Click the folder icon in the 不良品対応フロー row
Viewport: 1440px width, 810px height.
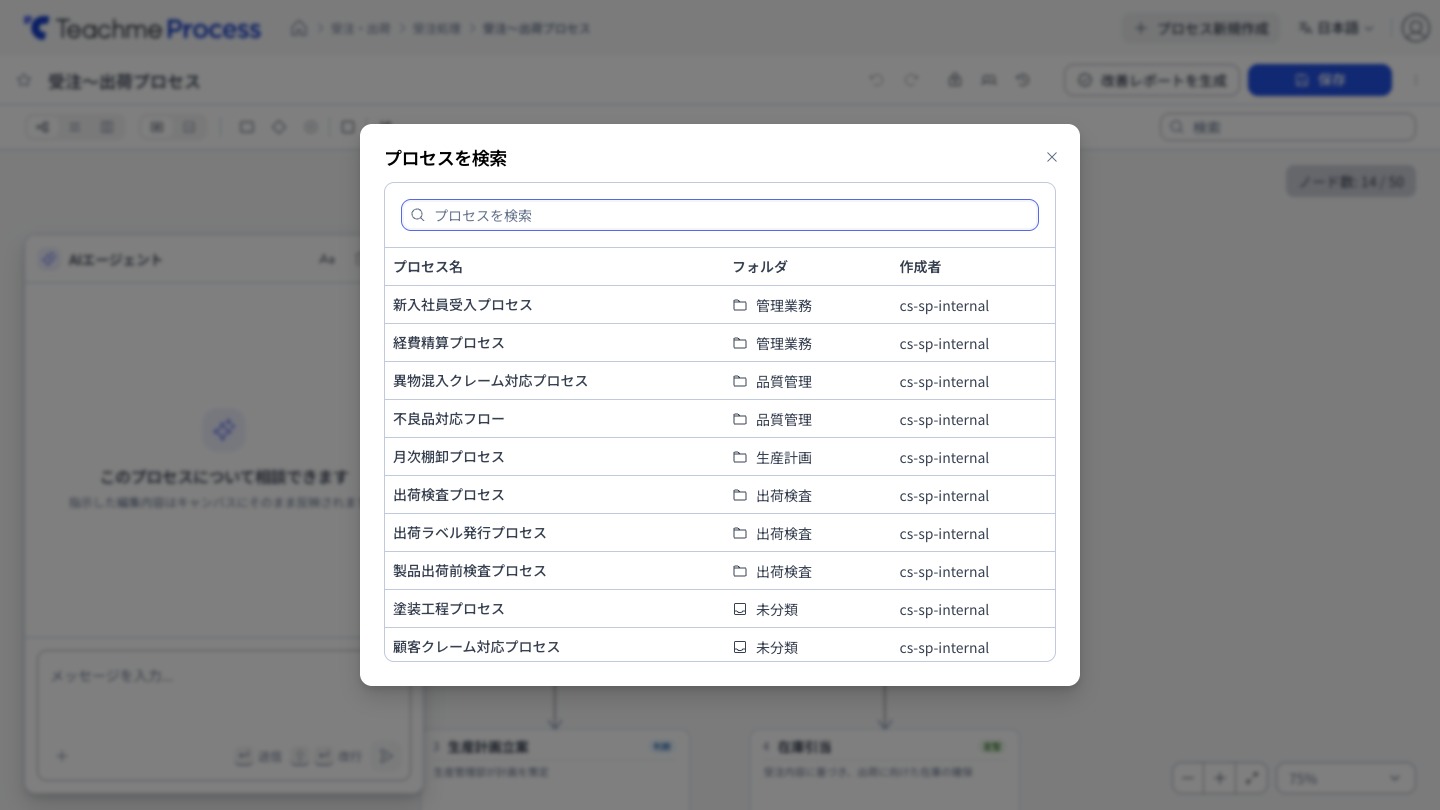[740, 419]
